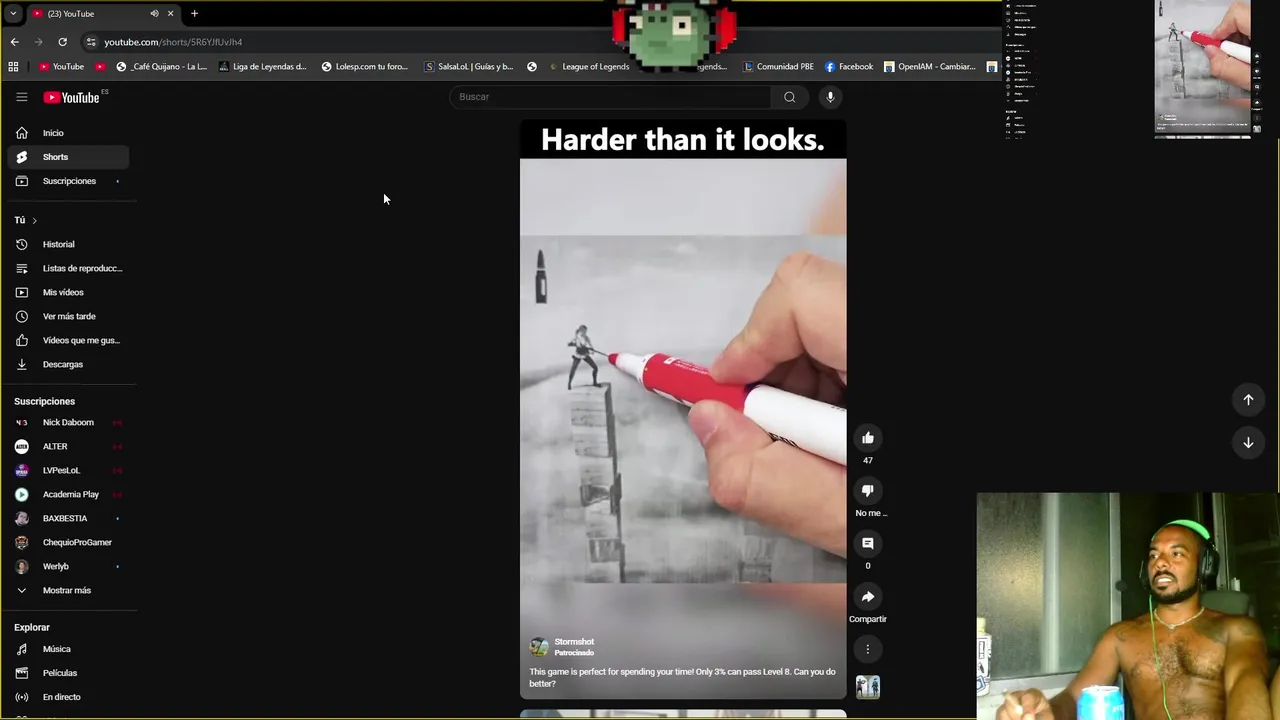Open the three-dot more options menu
1280x720 pixels.
coord(868,649)
